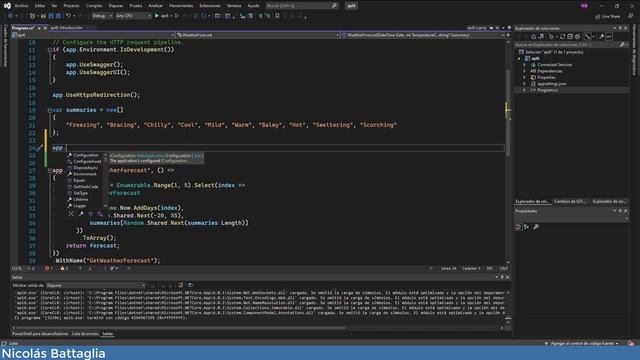Click the Save All icon in toolbar
The image size is (640, 360).
coord(58,16)
